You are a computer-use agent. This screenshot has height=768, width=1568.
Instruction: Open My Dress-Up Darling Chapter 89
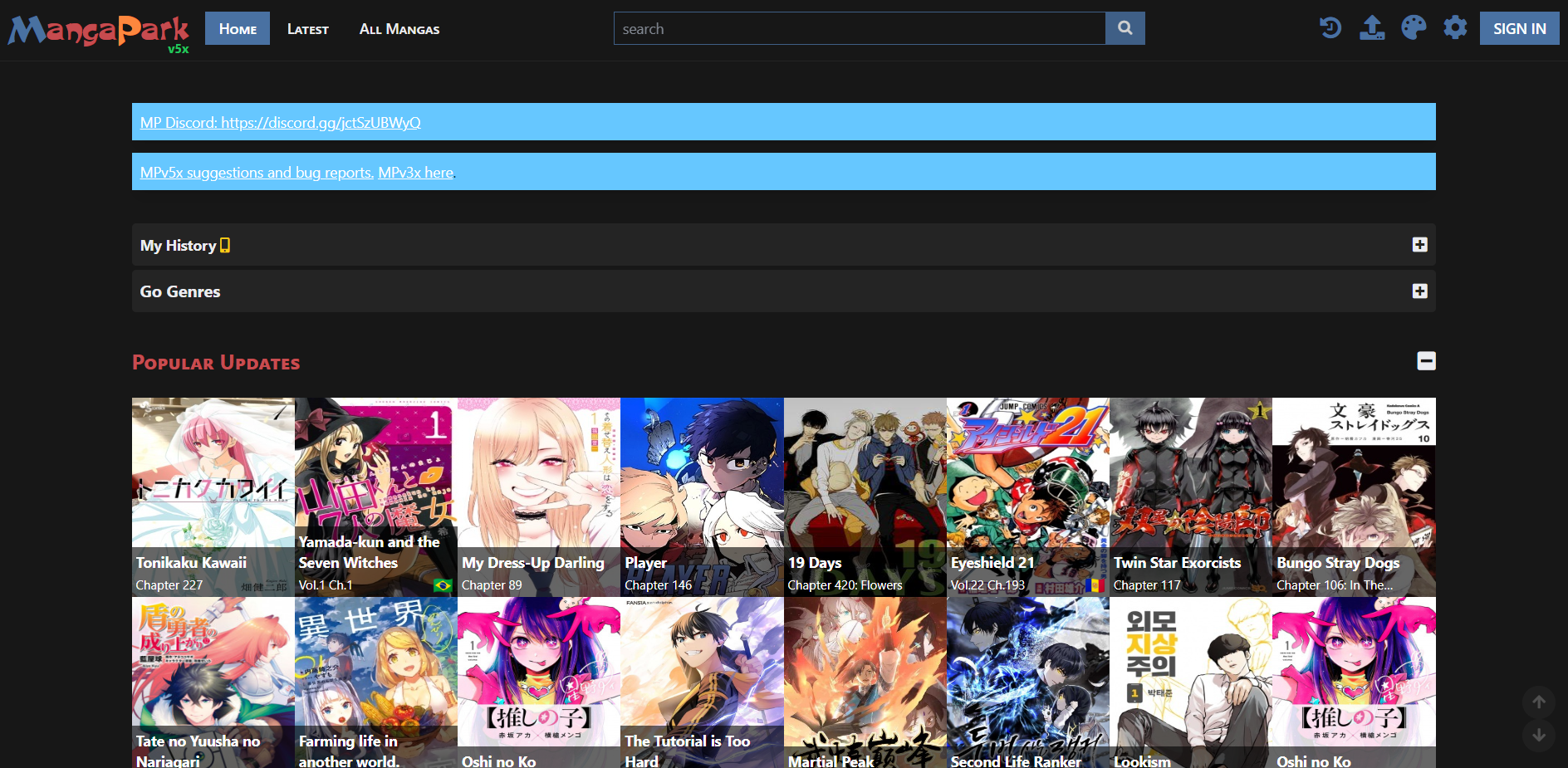pyautogui.click(x=492, y=585)
